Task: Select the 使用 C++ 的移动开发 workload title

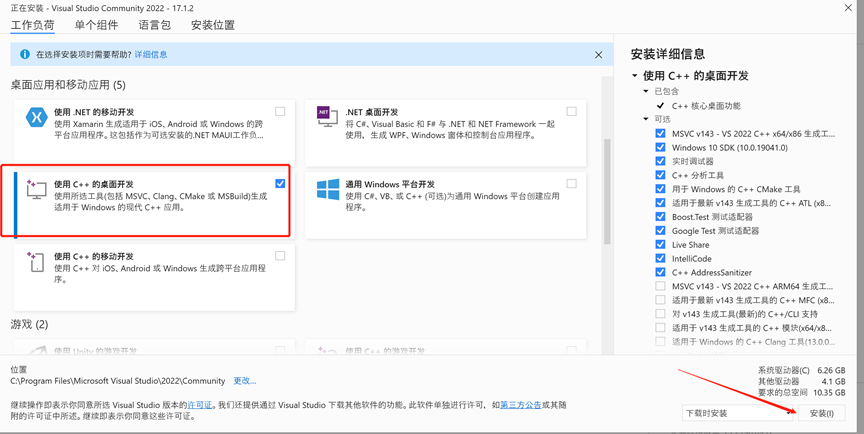Action: tap(94, 256)
